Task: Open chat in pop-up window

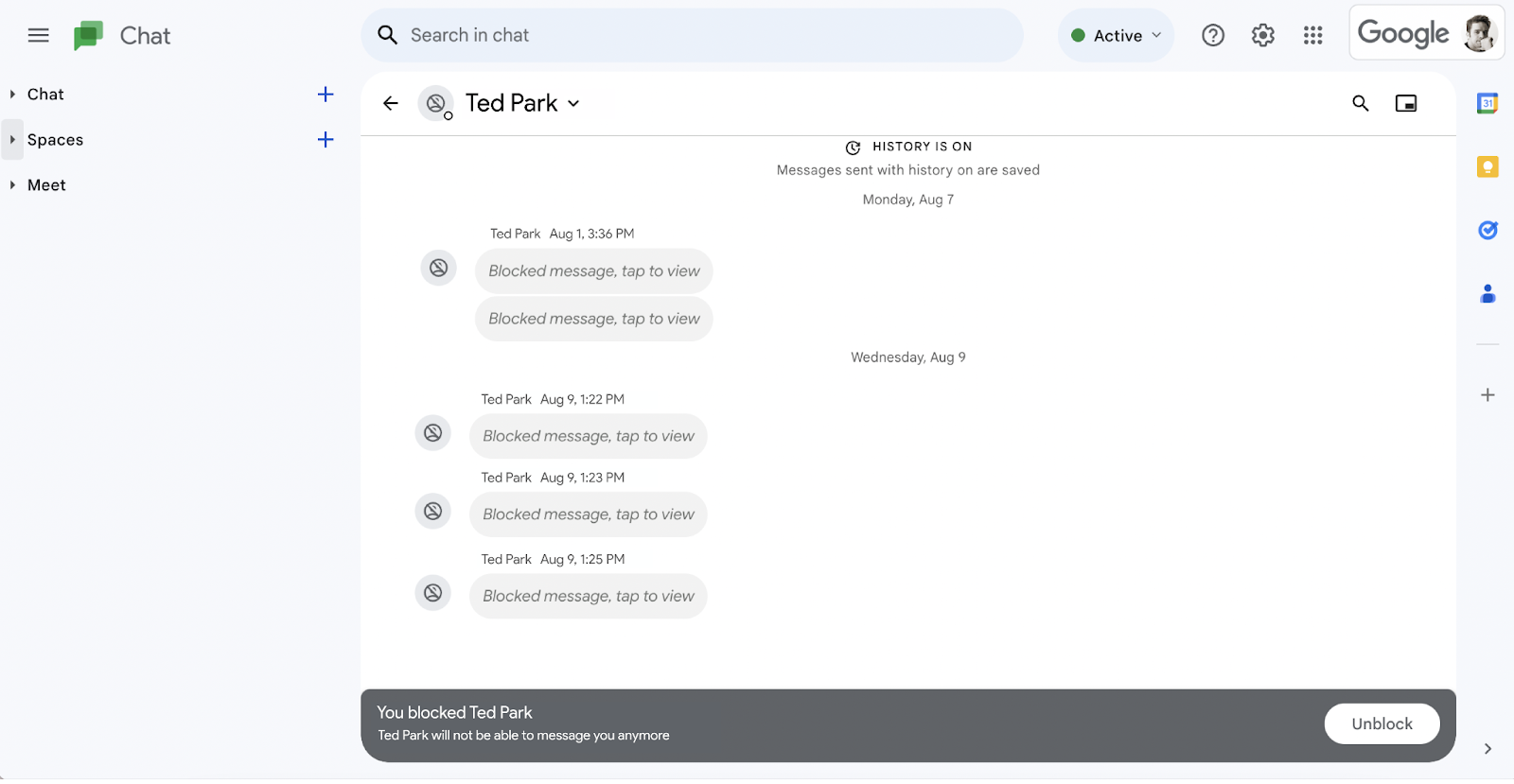Action: pyautogui.click(x=1406, y=103)
